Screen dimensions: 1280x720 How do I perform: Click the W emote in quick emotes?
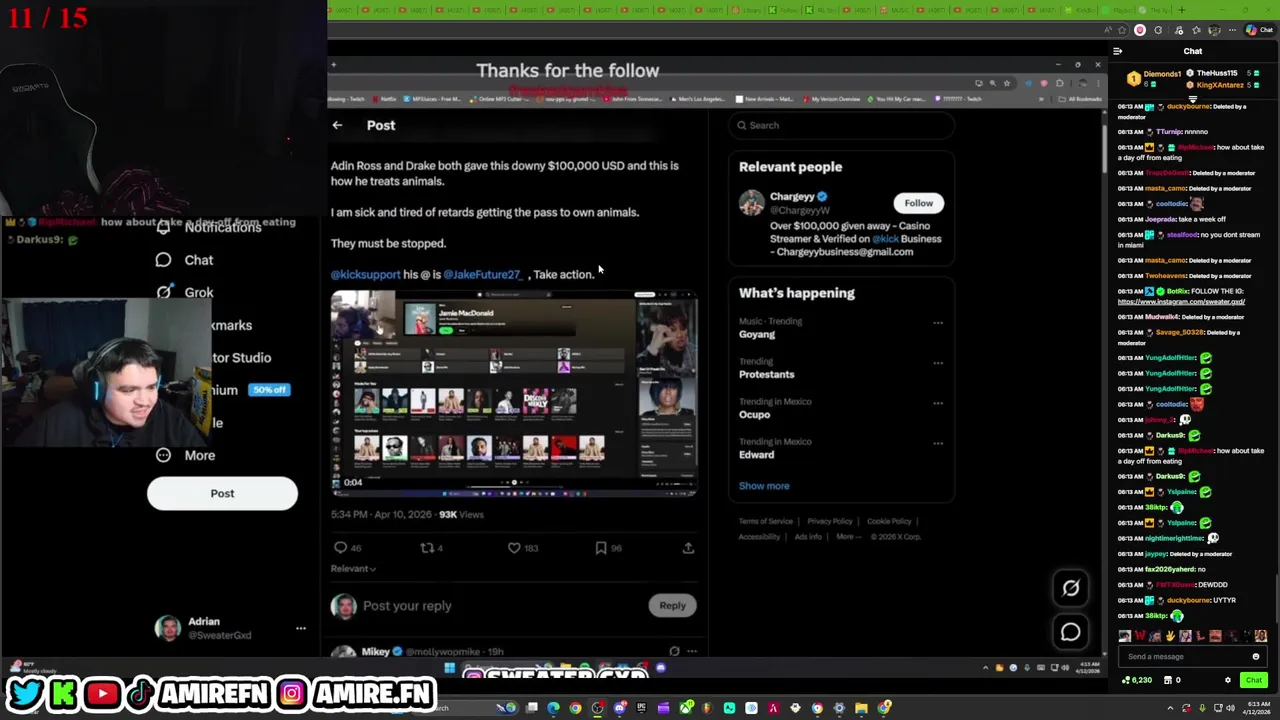[x=1140, y=636]
